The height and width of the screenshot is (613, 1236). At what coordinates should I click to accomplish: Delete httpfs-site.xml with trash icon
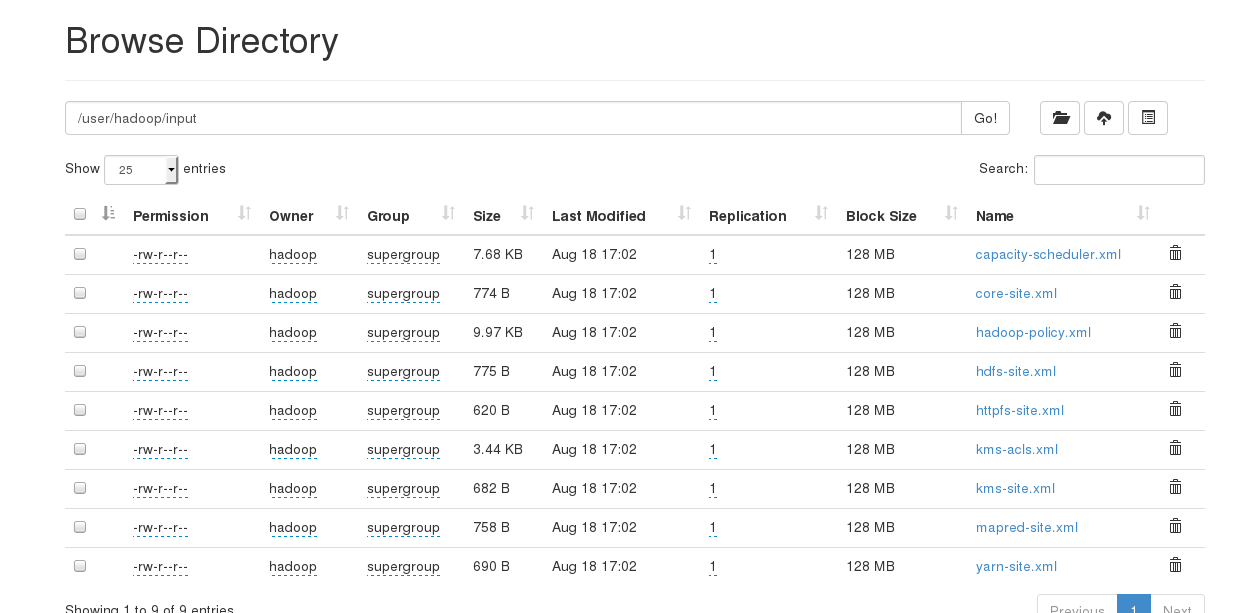click(1175, 409)
